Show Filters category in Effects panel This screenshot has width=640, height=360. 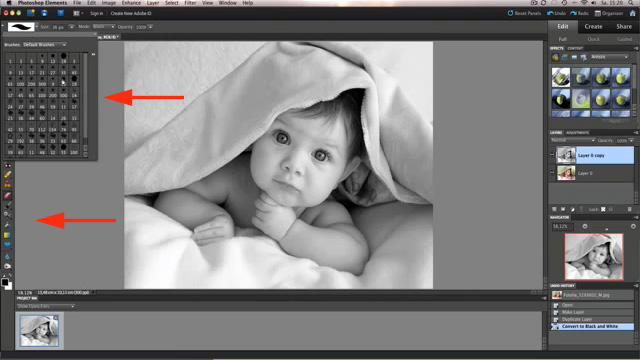pos(555,58)
